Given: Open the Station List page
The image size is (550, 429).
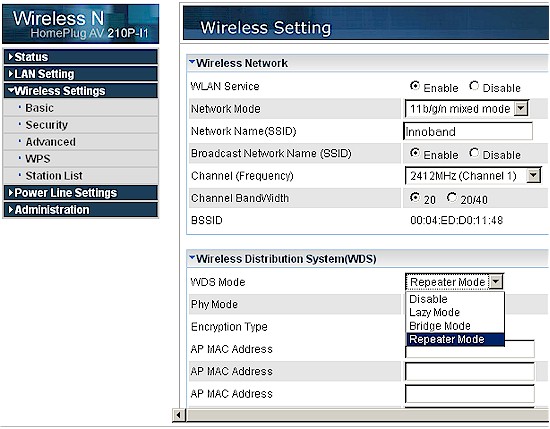Looking at the screenshot, I should [x=54, y=175].
